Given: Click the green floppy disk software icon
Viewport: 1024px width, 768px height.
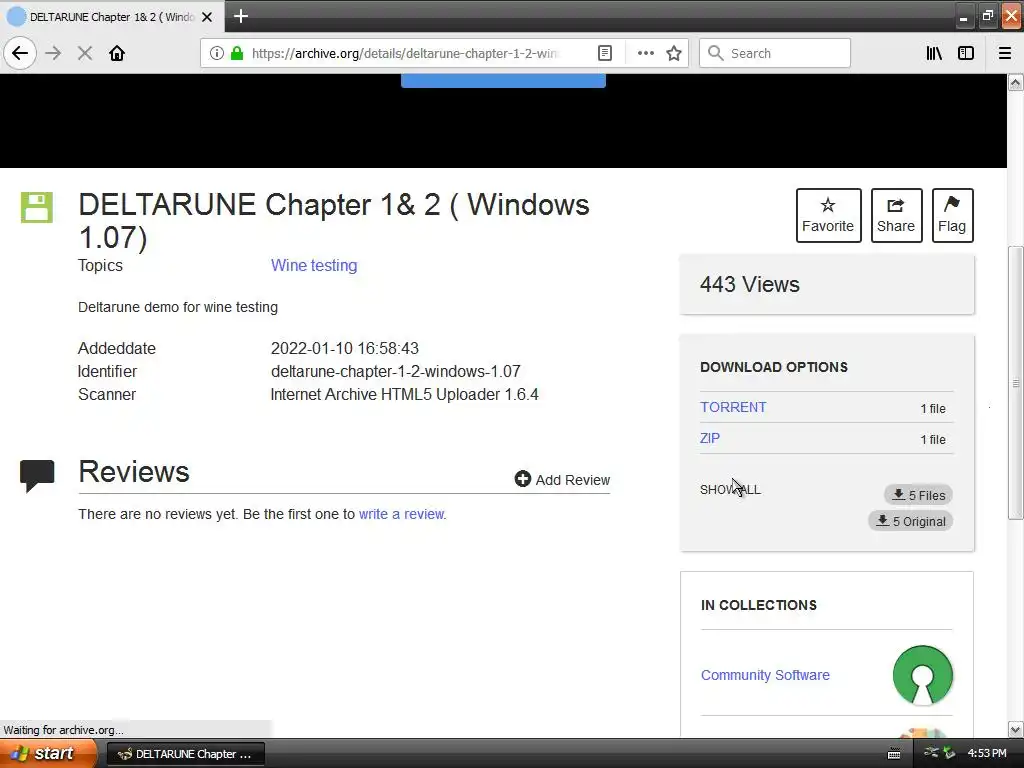Looking at the screenshot, I should (x=37, y=208).
